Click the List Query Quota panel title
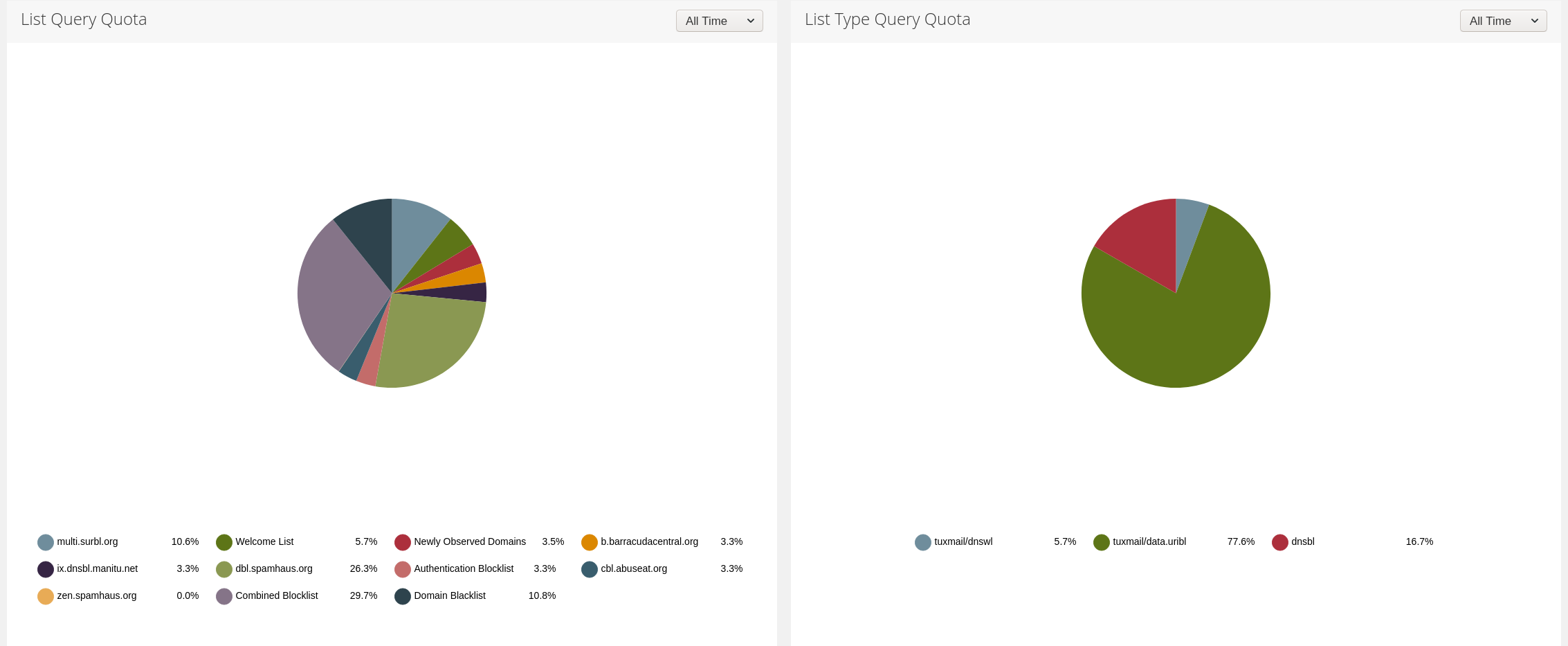 (83, 19)
